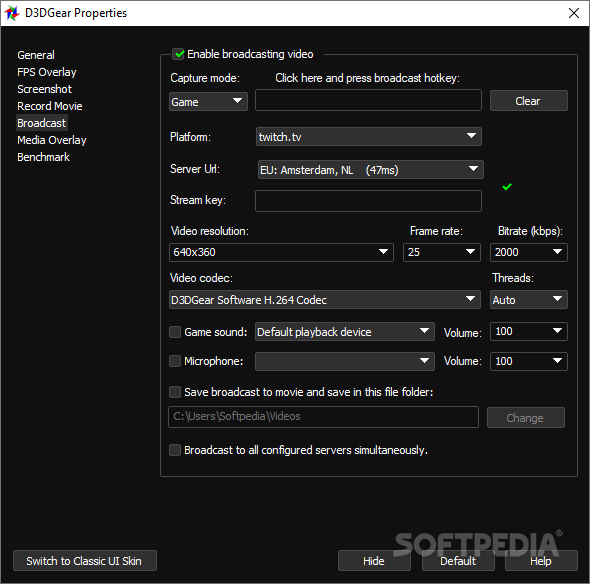
Task: Click the D3DGear app icon in title bar
Action: point(12,13)
